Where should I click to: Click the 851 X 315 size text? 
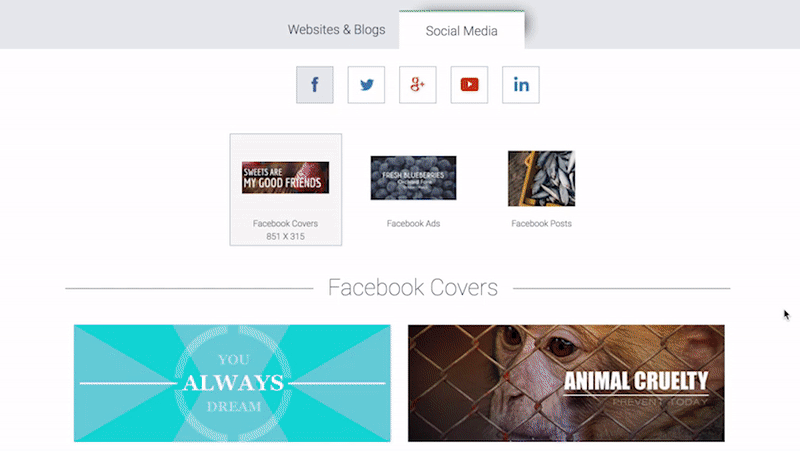[285, 236]
